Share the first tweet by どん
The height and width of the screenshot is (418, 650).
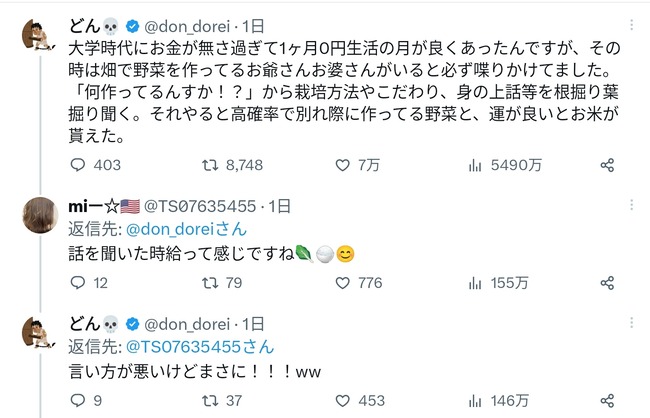pos(606,165)
